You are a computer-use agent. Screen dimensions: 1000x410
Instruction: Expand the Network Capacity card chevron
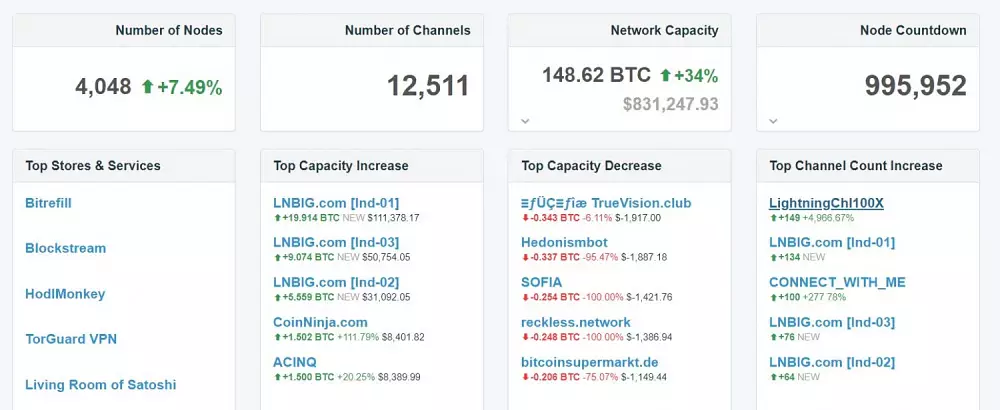(525, 121)
